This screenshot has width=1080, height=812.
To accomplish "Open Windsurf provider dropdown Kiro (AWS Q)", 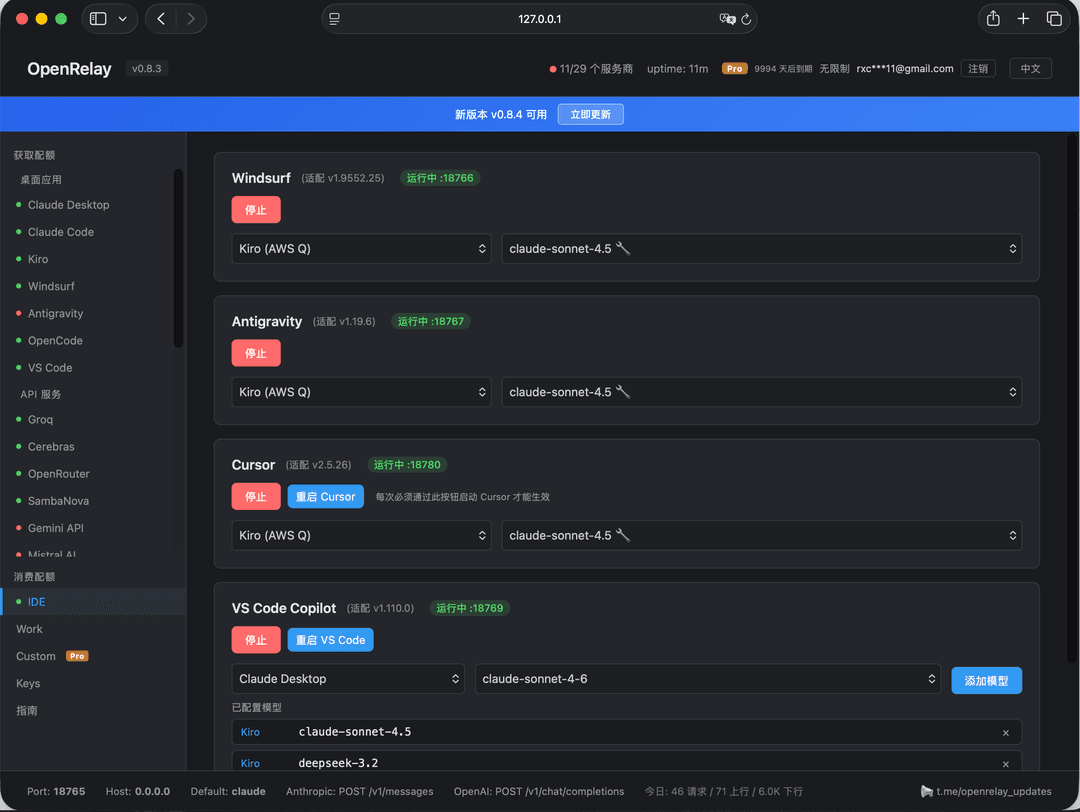I will pos(362,249).
